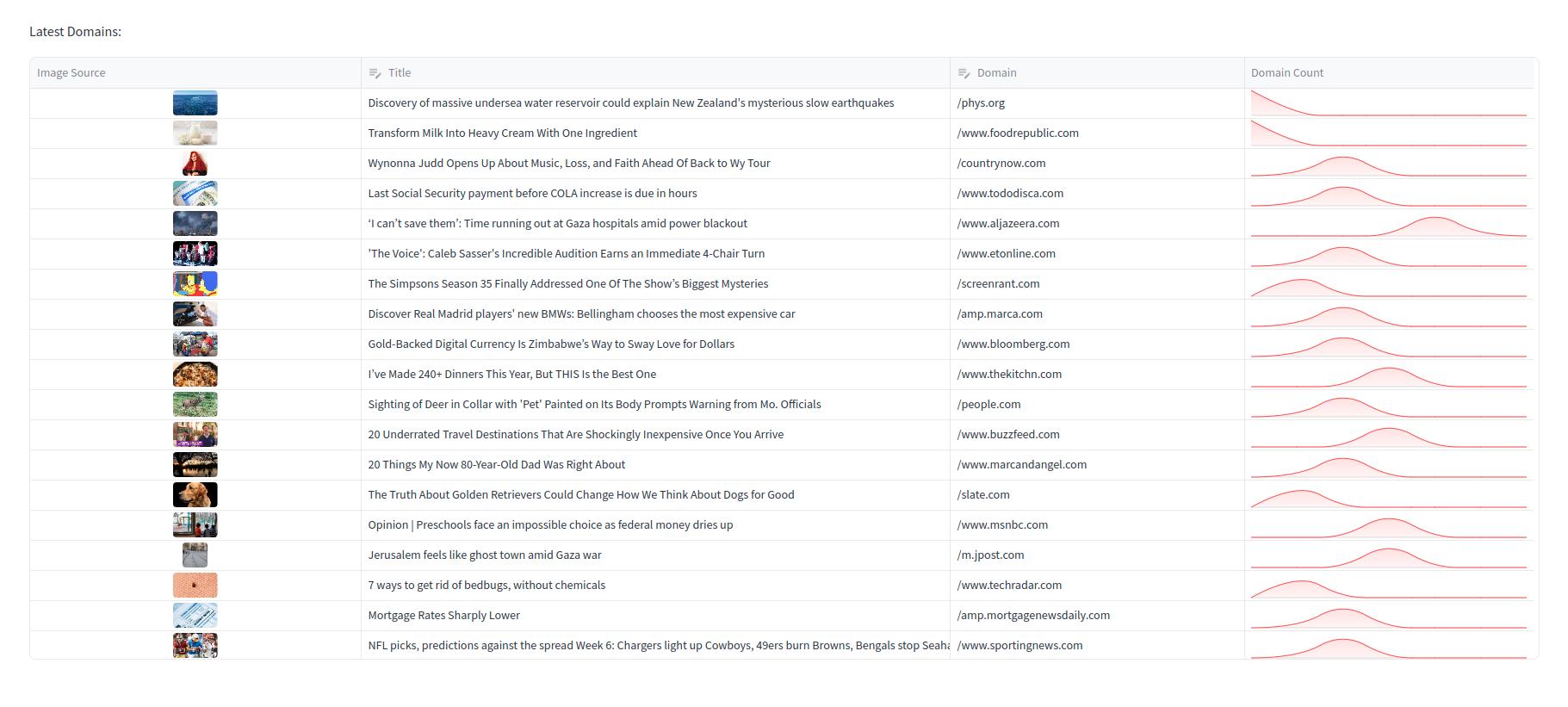This screenshot has width=1568, height=707.
Task: Select the '240+ Dinners' title cell
Action: tap(655, 375)
